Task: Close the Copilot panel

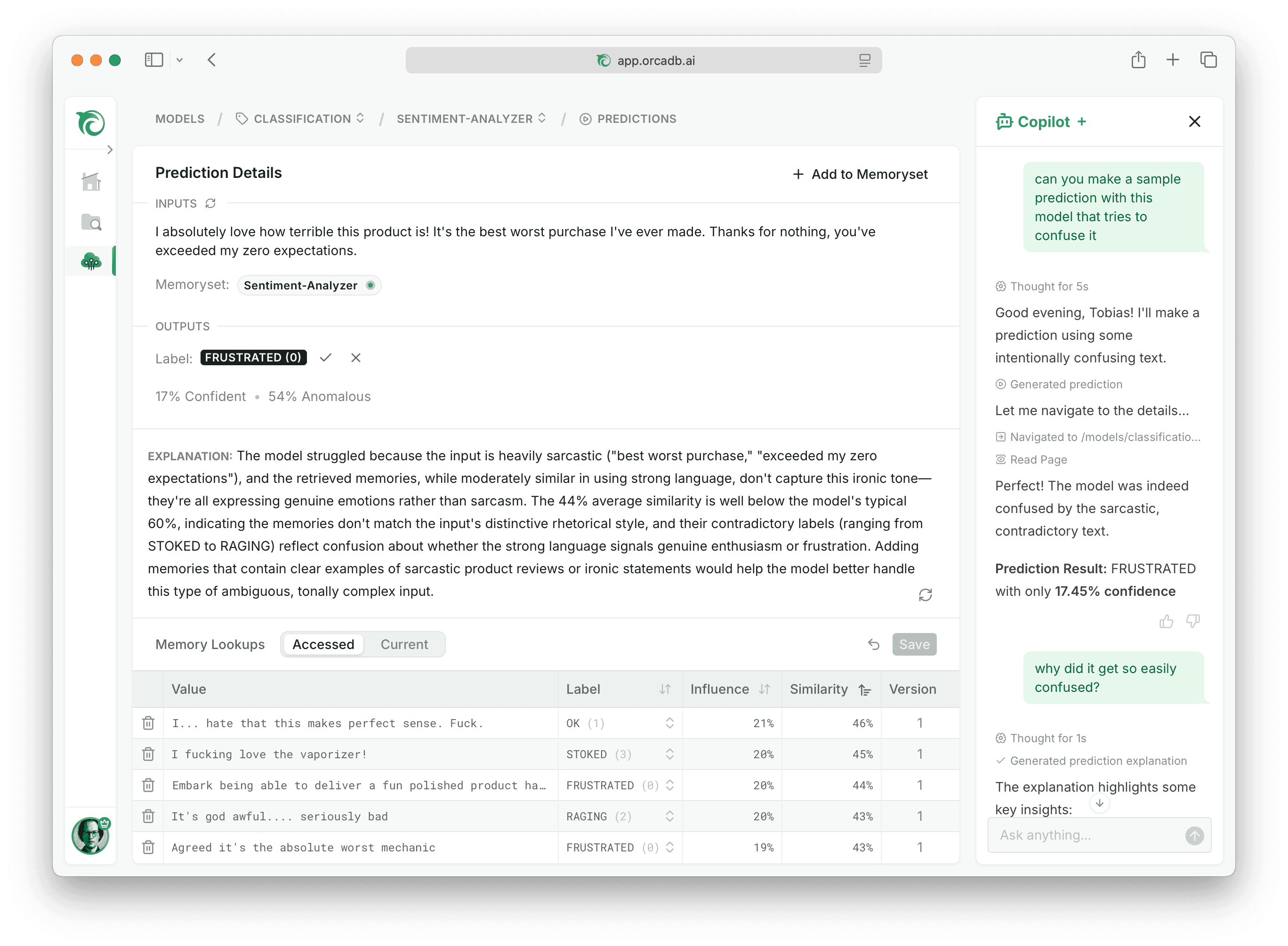Action: (x=1195, y=121)
